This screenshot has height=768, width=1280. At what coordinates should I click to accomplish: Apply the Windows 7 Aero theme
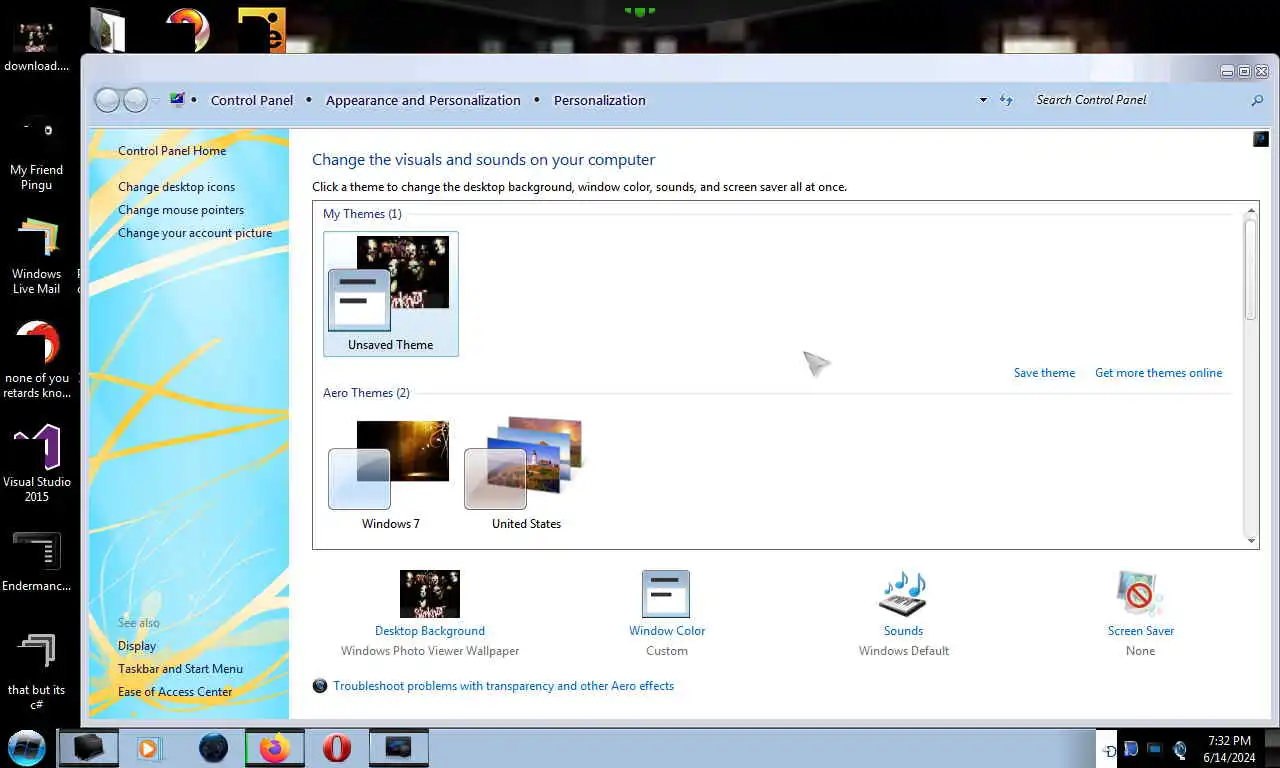point(390,474)
